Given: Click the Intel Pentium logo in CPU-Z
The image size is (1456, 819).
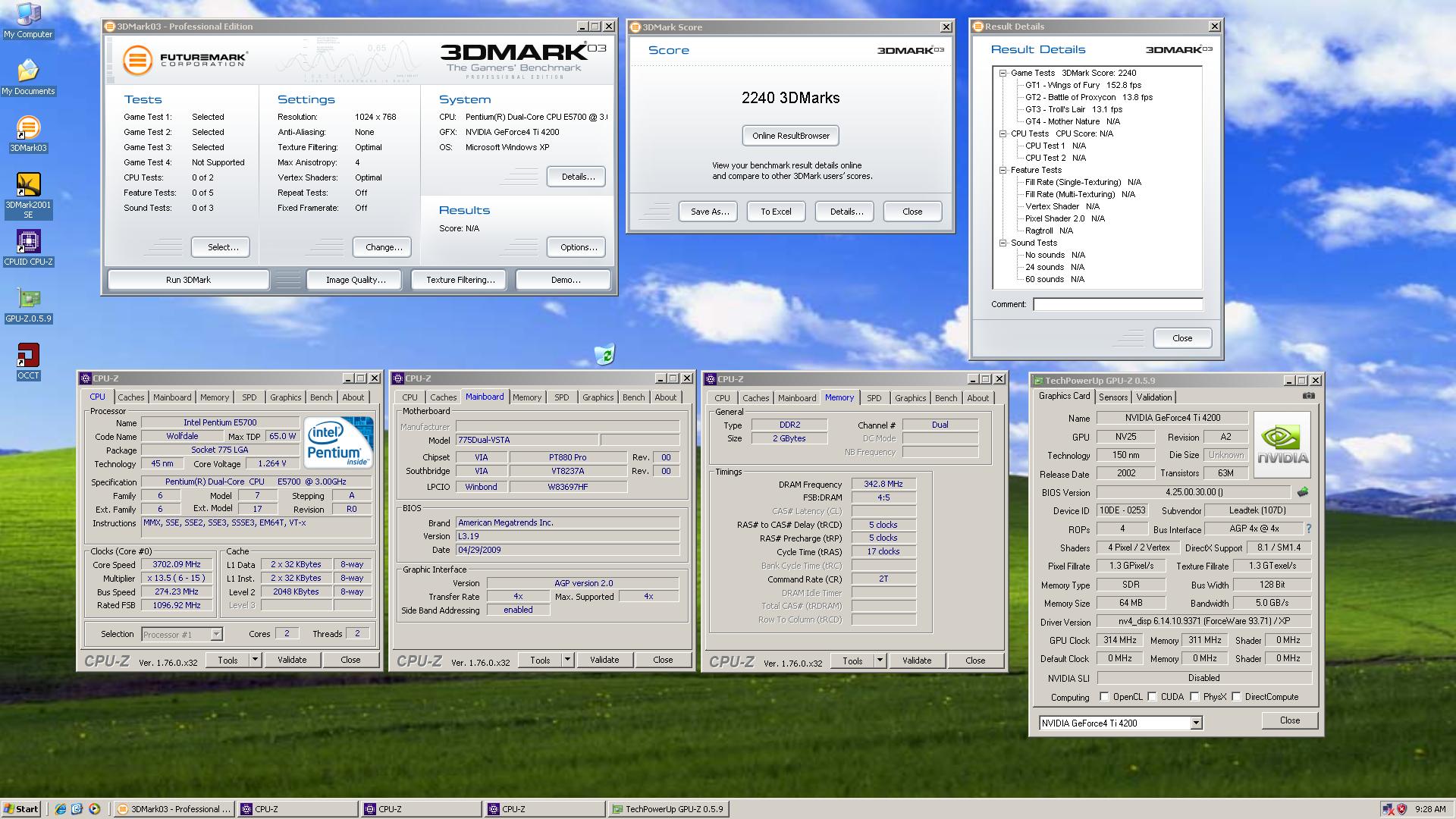Looking at the screenshot, I should pos(338,441).
